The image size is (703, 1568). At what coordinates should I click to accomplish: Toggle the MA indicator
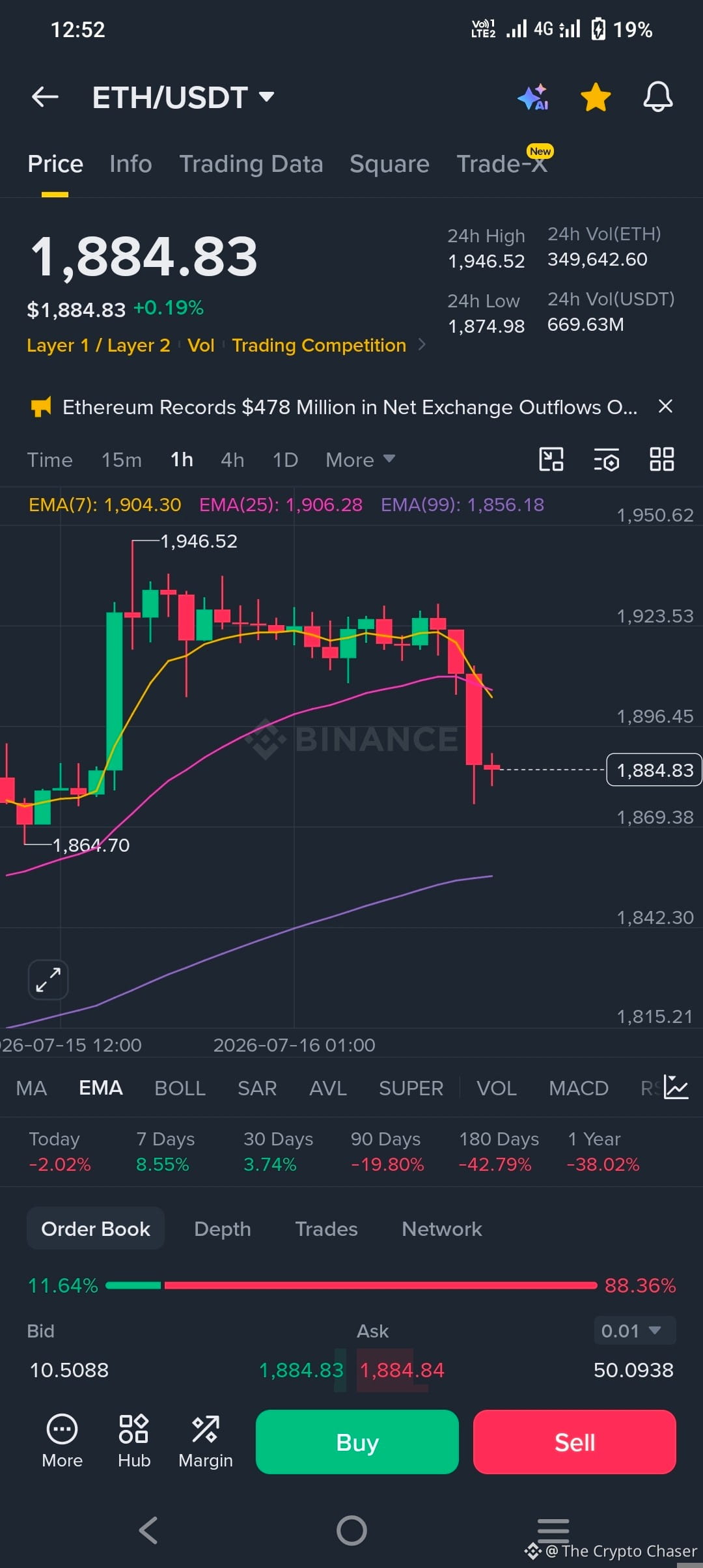[x=31, y=1088]
